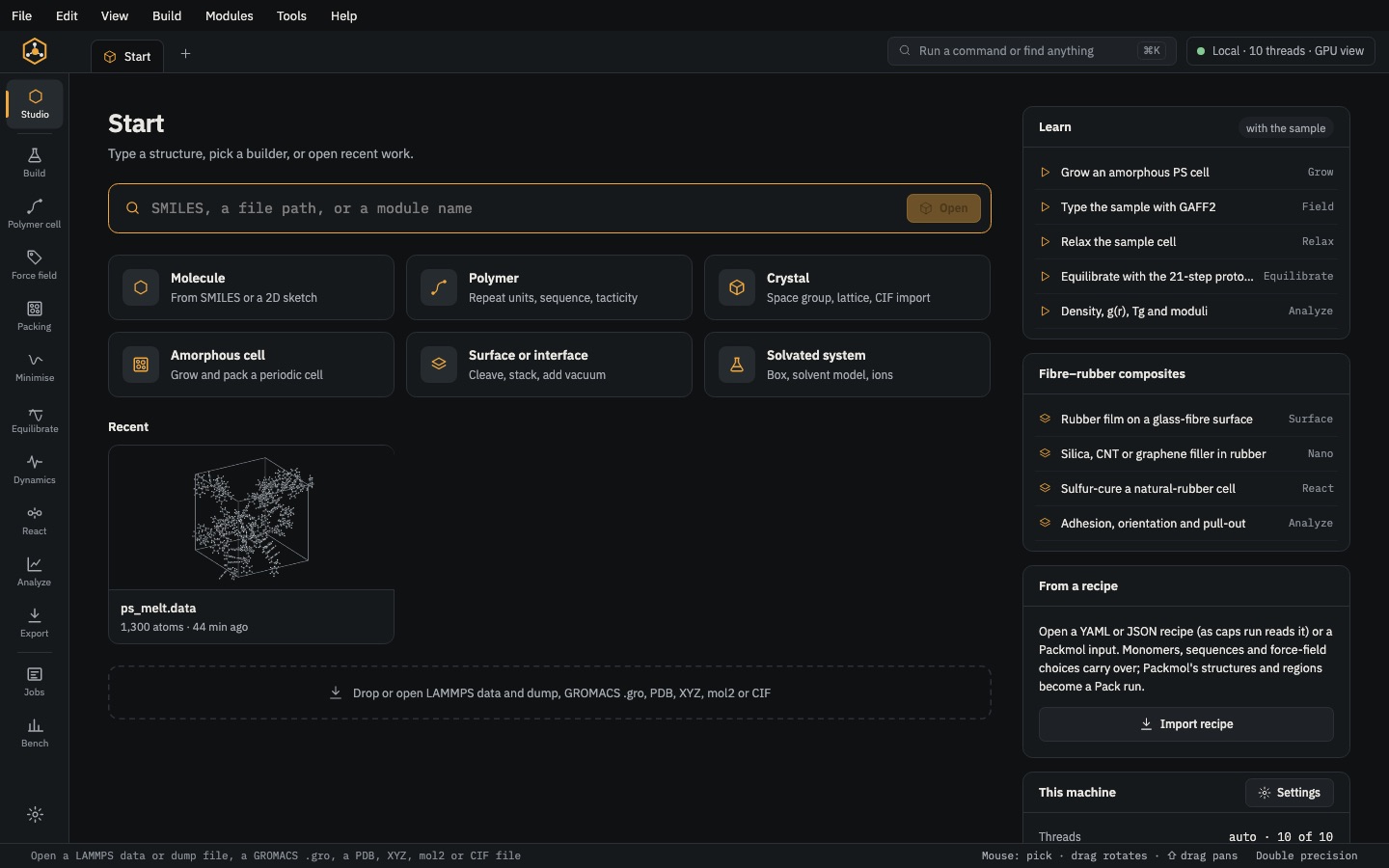This screenshot has height=868, width=1389.
Task: Open the React module
Action: (x=35, y=520)
